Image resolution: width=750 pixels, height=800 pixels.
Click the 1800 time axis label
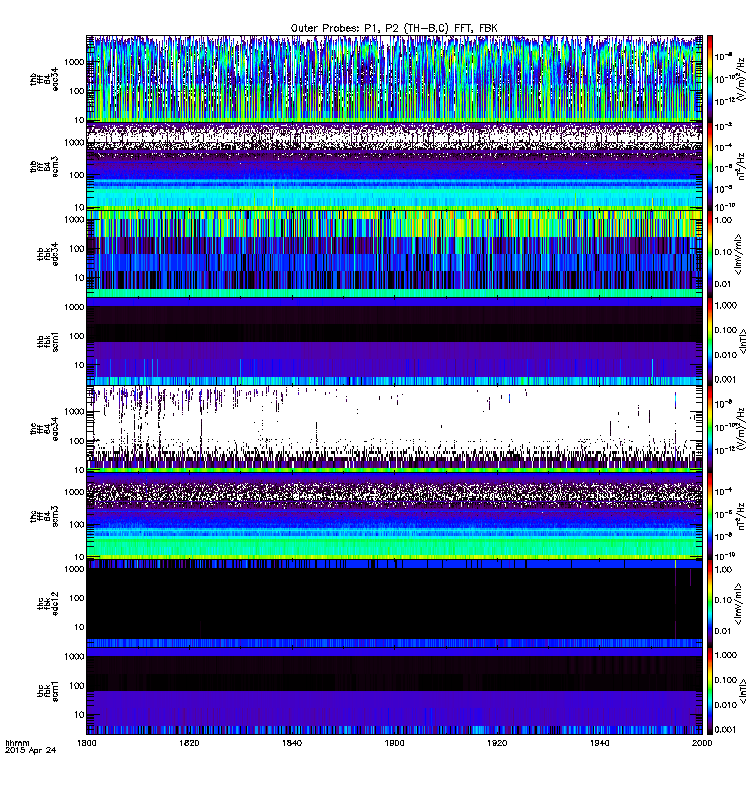86,743
